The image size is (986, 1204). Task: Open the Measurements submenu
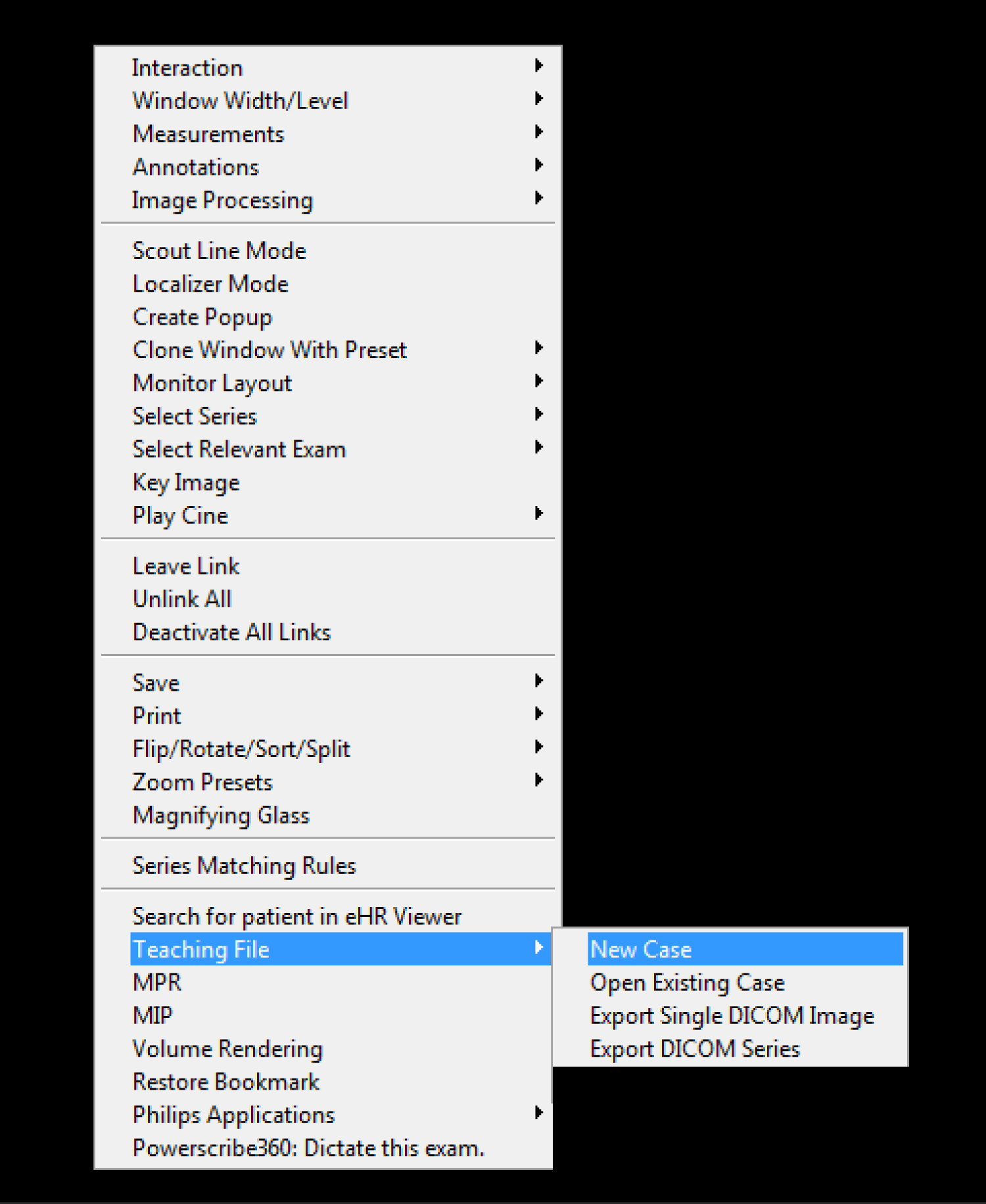(x=208, y=134)
